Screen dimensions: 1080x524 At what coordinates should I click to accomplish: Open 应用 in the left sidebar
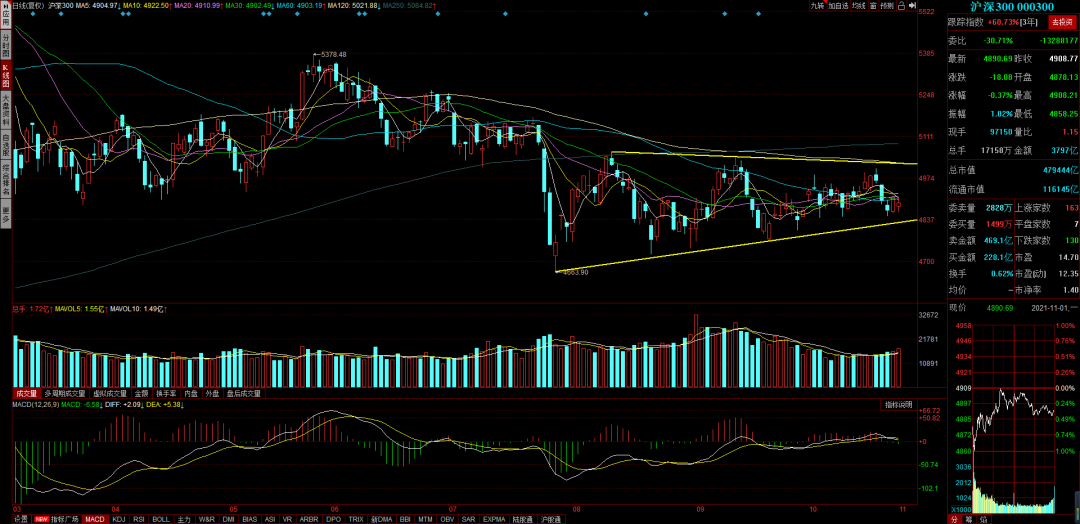pos(6,16)
